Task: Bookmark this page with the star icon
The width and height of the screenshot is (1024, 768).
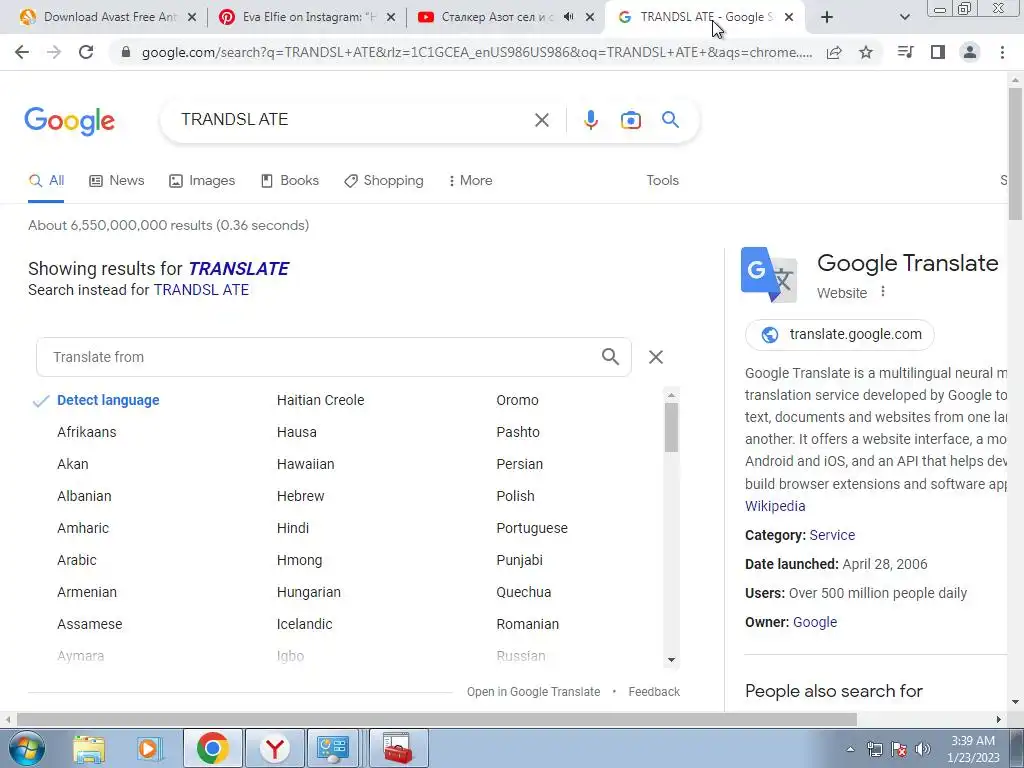Action: click(x=866, y=52)
